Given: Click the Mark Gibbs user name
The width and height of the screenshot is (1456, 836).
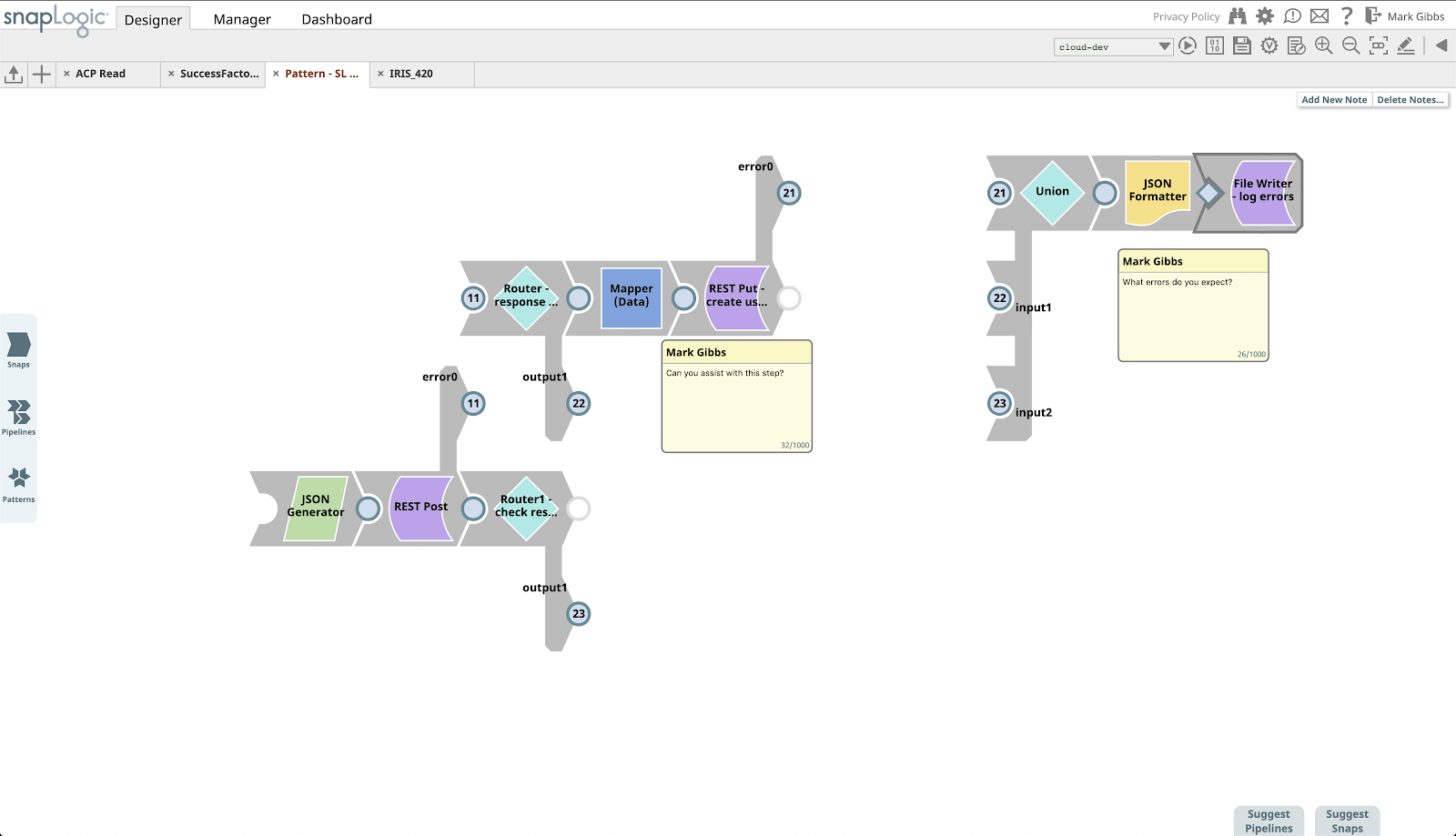Looking at the screenshot, I should click(x=1415, y=16).
